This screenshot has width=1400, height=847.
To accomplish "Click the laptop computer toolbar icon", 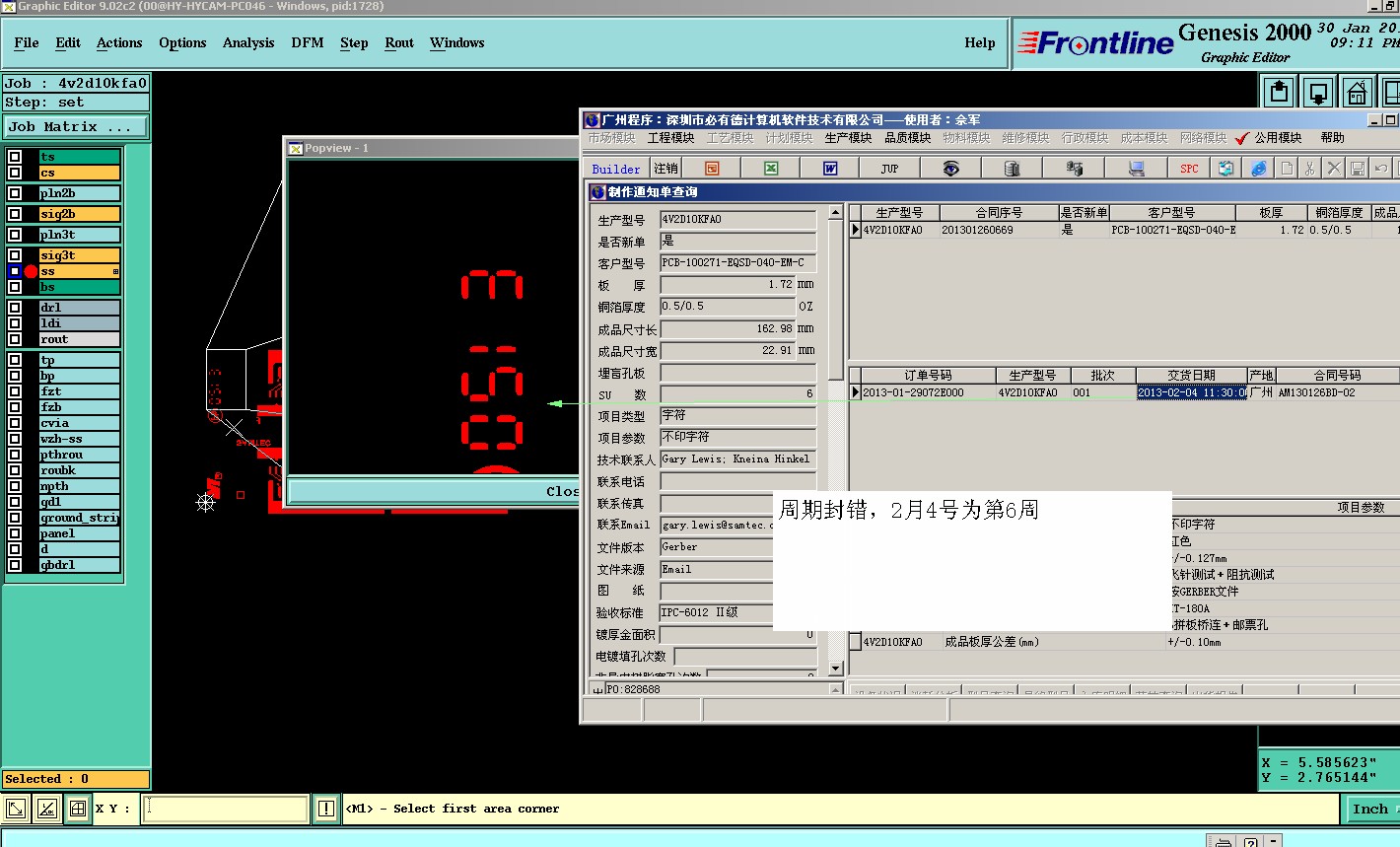I will 1137,169.
